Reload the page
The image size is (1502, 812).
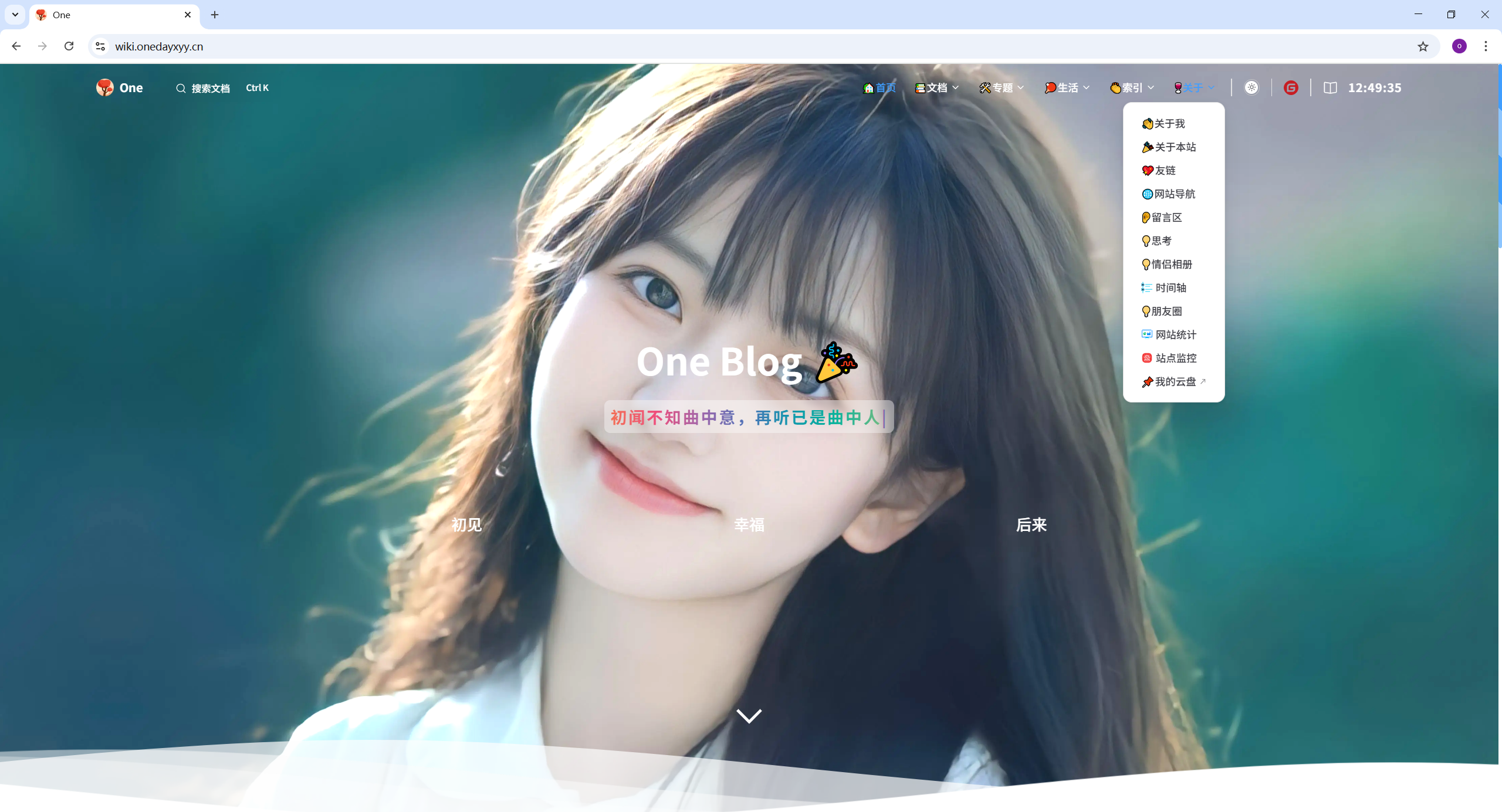[69, 46]
